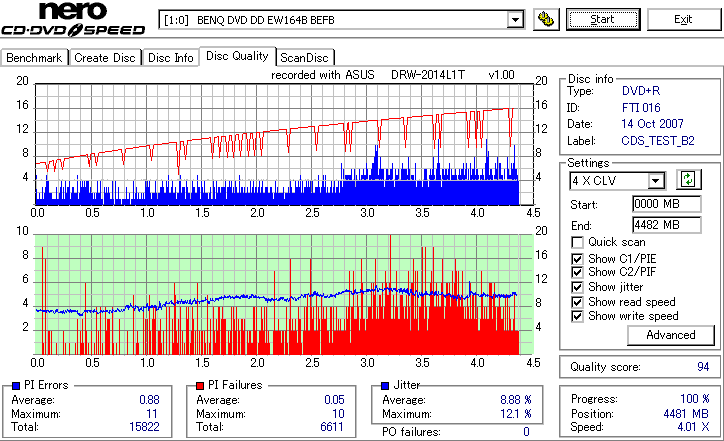
Task: Switch to the Benchmark tab
Action: (x=34, y=58)
